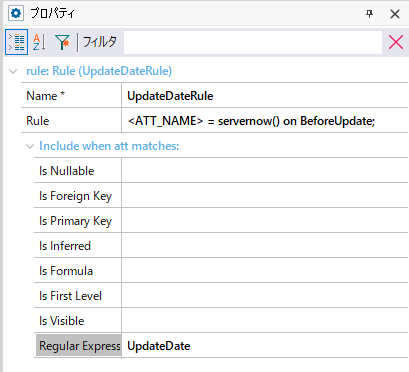Close the properties panel
Screen dimensions: 409x372
pyautogui.click(x=395, y=14)
